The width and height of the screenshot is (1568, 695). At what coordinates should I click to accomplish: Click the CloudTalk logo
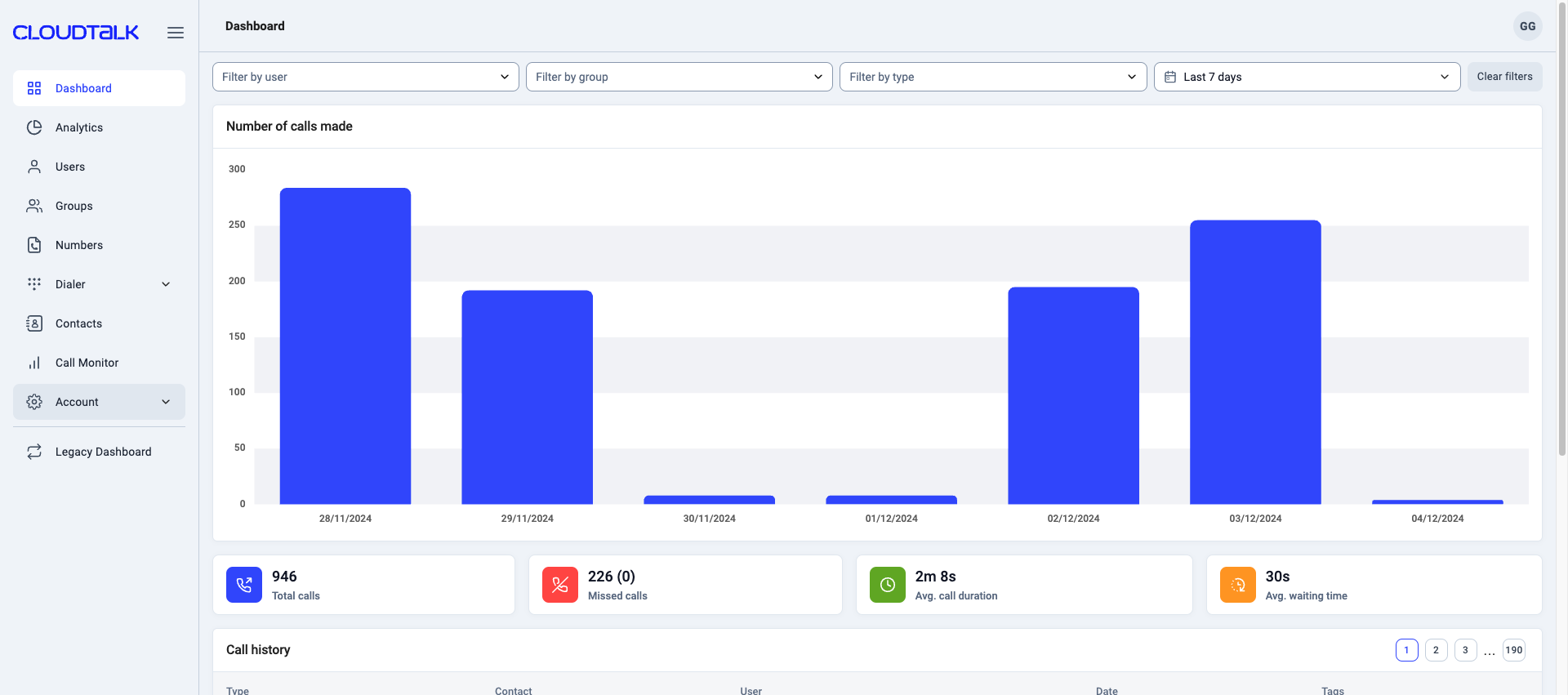pos(76,33)
